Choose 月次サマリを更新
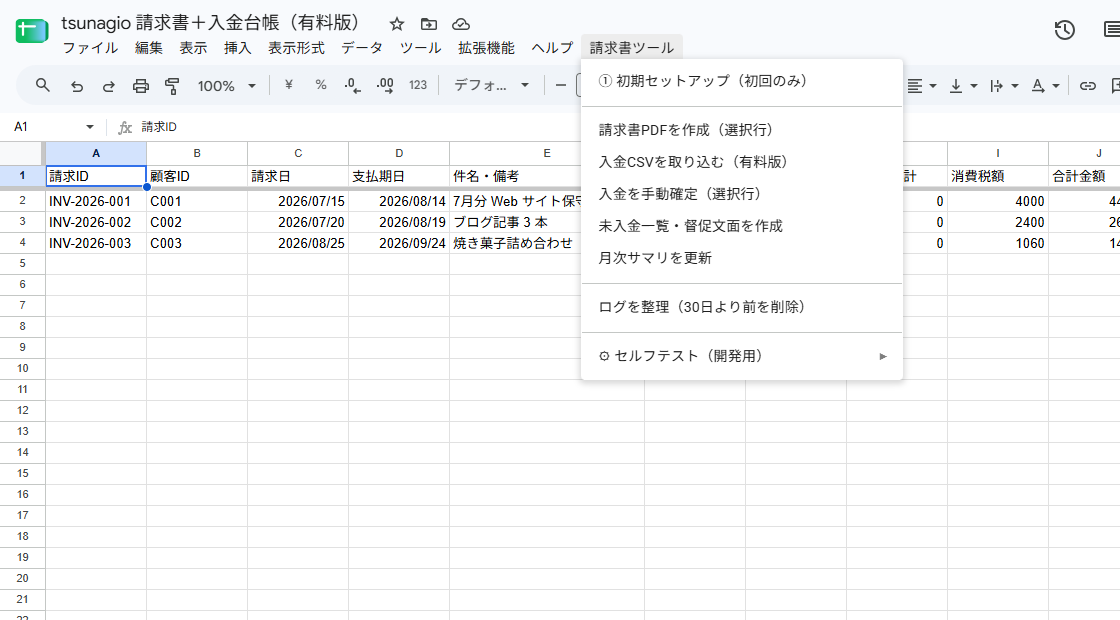Screen dimensions: 1120x620 click(x=741, y=258)
